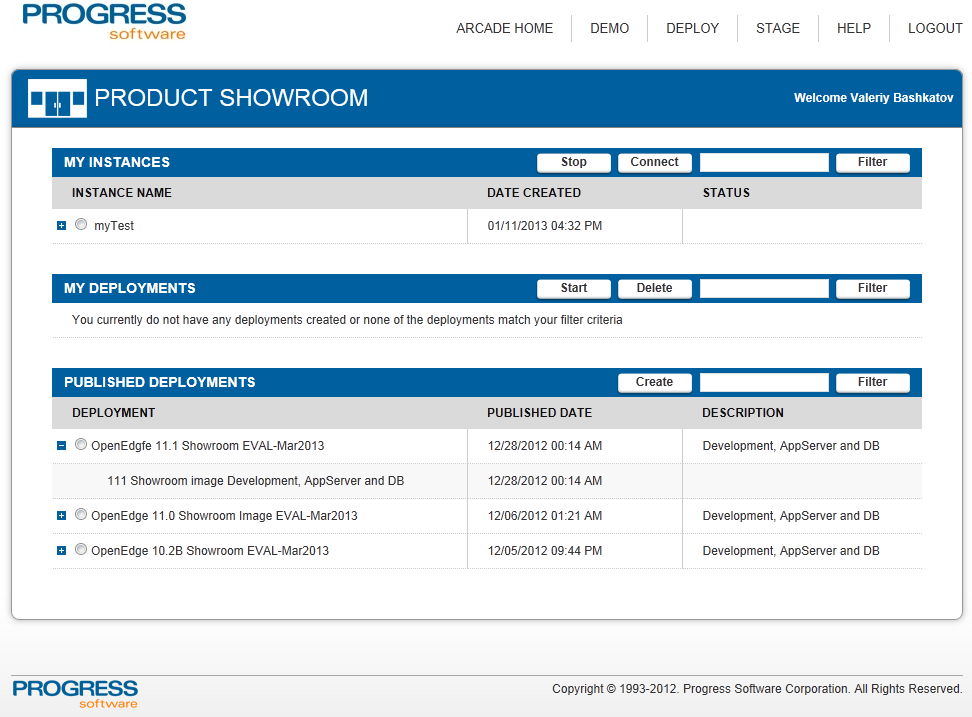This screenshot has height=717, width=972.
Task: Expand the OpenEdge 11.0 Showroom Image row
Action: pyautogui.click(x=61, y=516)
